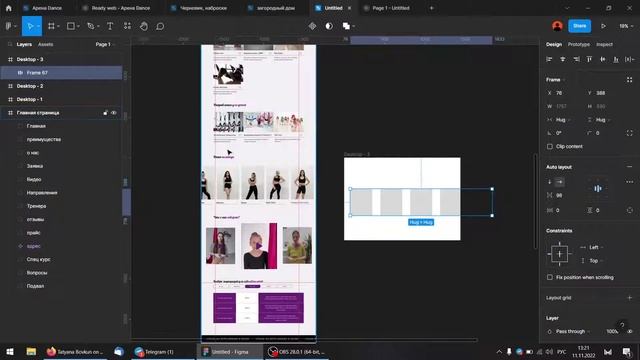
Task: Align selection right
Action: coord(576,59)
